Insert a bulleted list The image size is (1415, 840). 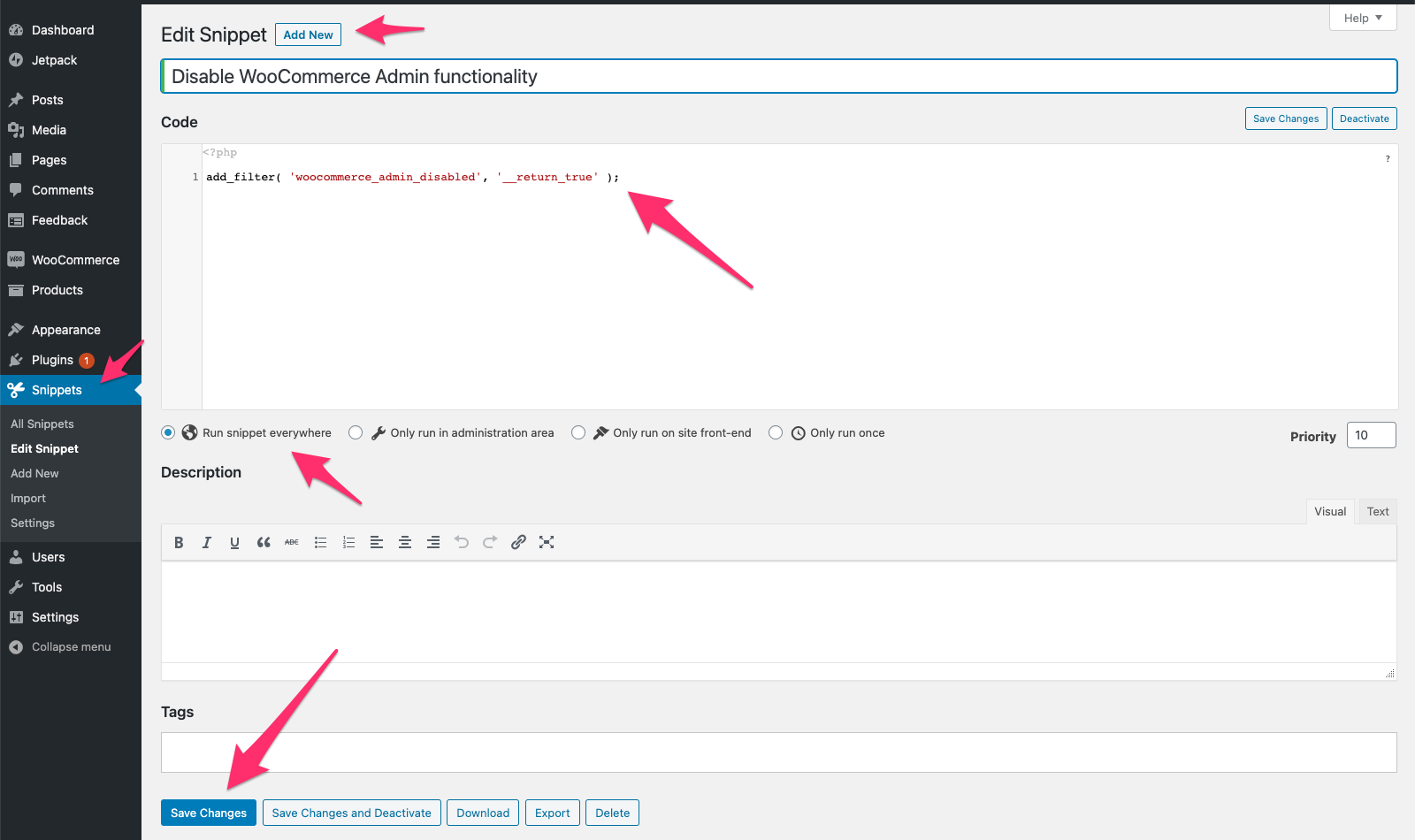(320, 542)
